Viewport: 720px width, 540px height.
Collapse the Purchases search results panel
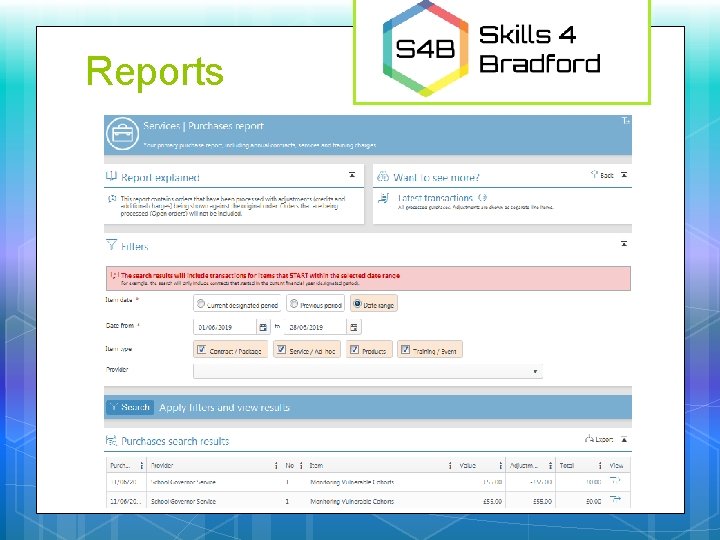624,439
